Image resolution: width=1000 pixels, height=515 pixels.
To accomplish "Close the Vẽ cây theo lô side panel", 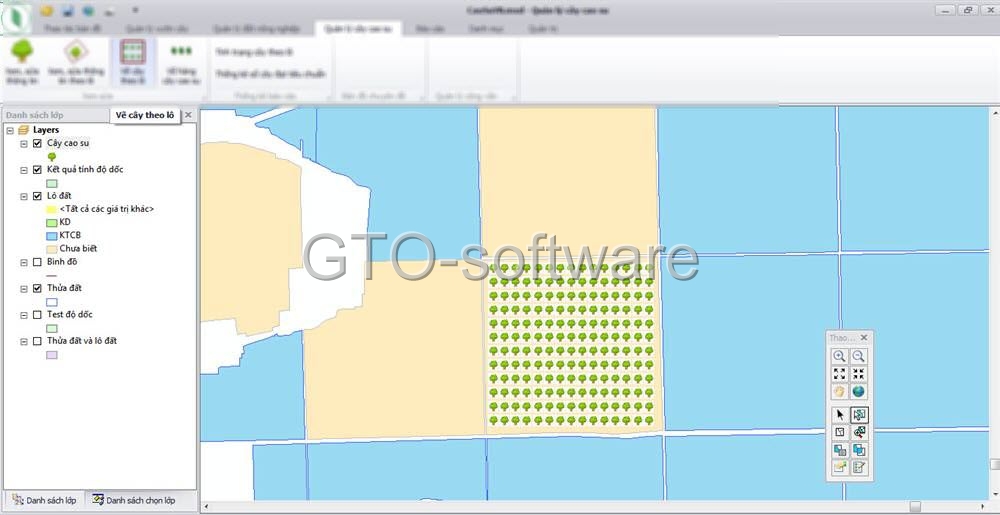I will coord(188,115).
